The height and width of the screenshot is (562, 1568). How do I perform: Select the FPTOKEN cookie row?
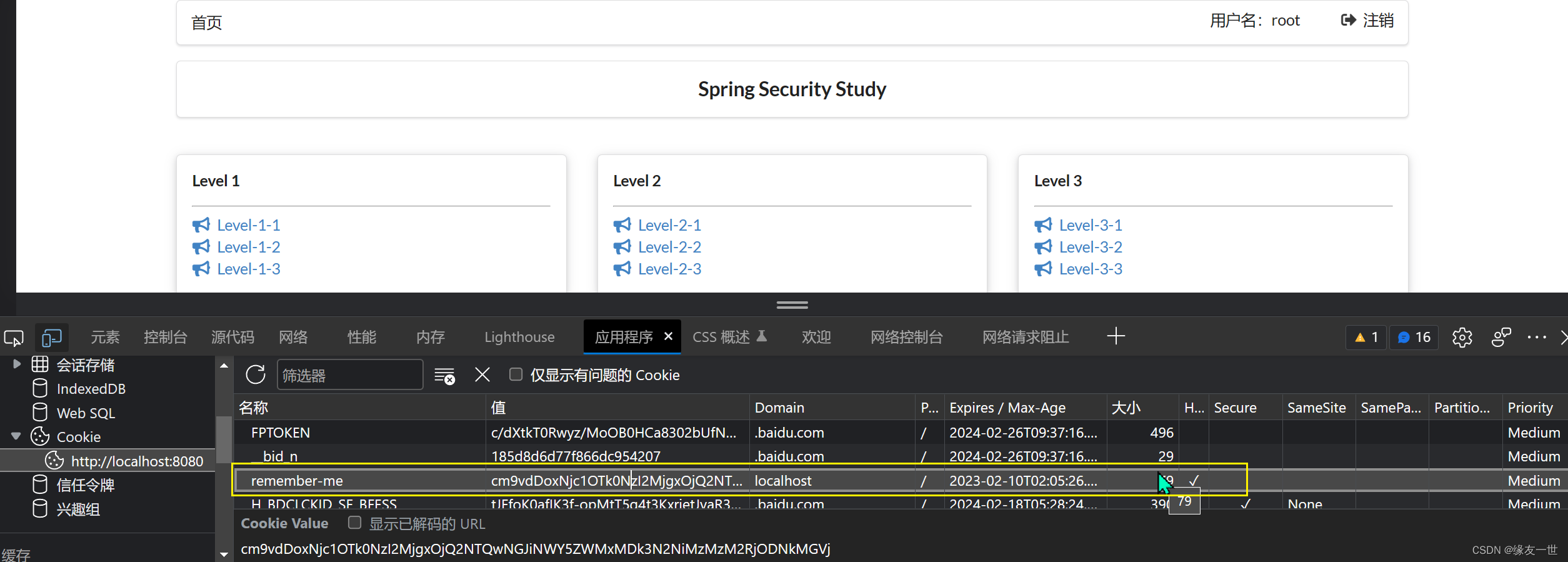point(901,432)
